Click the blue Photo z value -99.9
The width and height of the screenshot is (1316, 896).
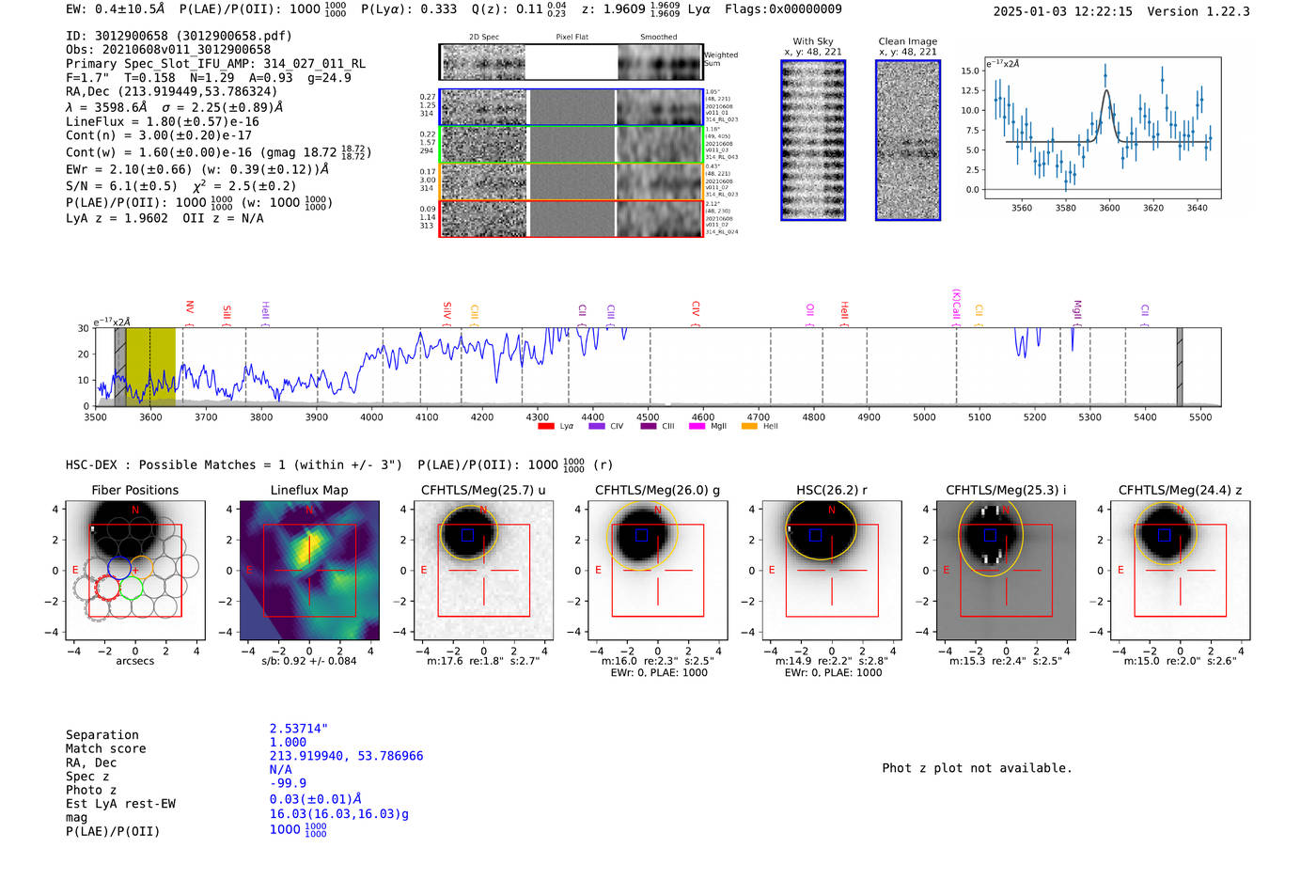click(288, 783)
